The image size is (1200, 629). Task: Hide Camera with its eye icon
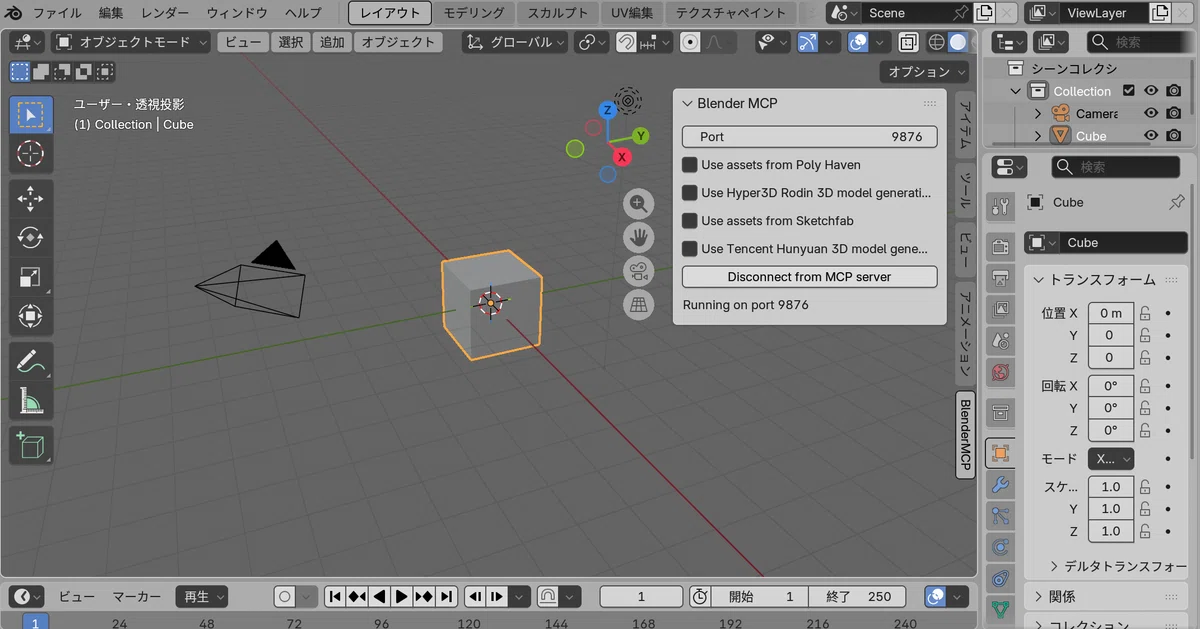coord(1151,114)
